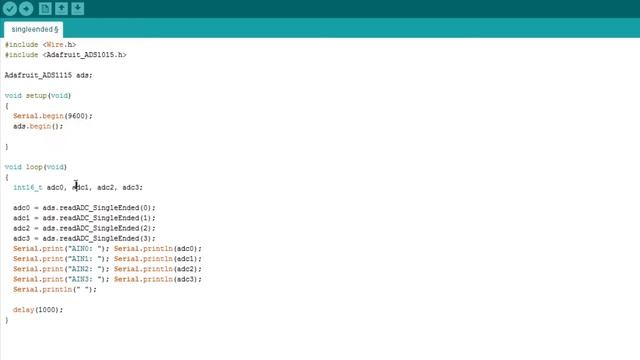Click the Serial.print AIN3 line
Image resolution: width=640 pixels, height=360 pixels.
click(107, 279)
